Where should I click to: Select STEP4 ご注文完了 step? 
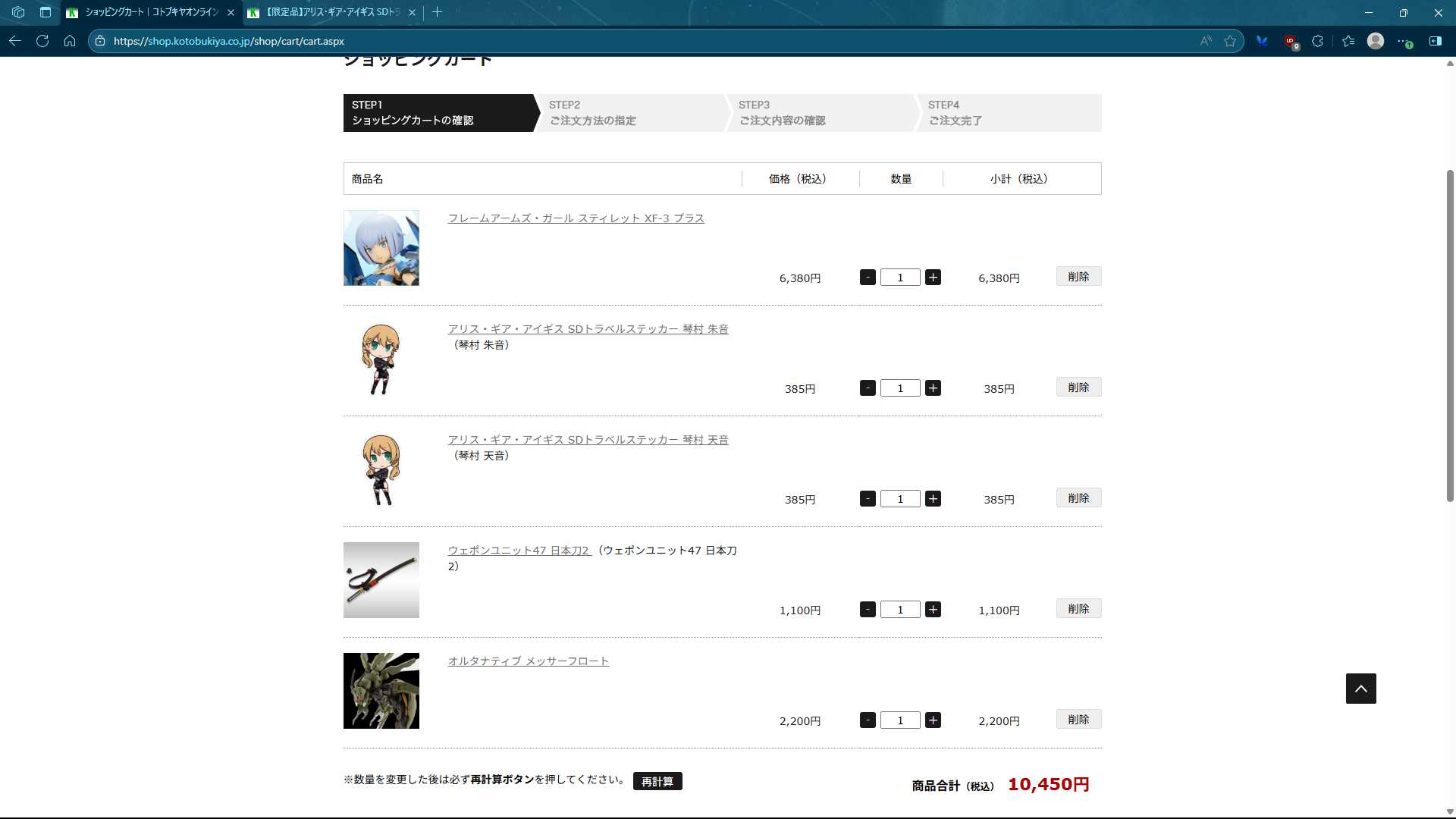pyautogui.click(x=1010, y=113)
